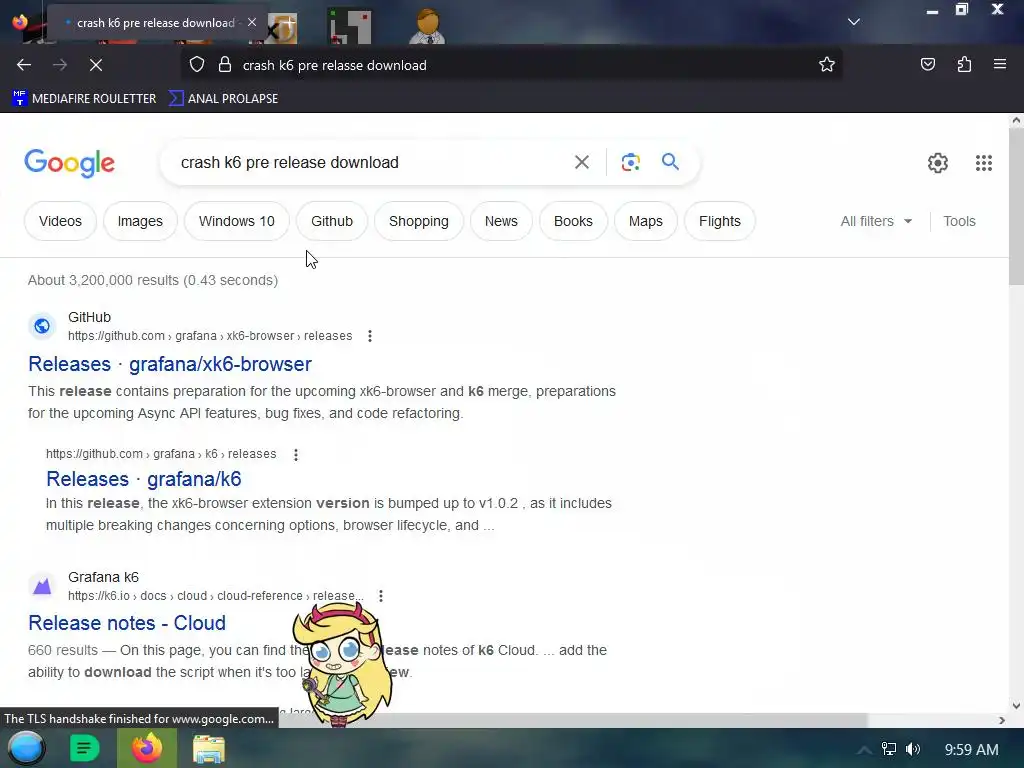Open Releases · grafana/k6 result
The height and width of the screenshot is (768, 1024).
click(144, 479)
